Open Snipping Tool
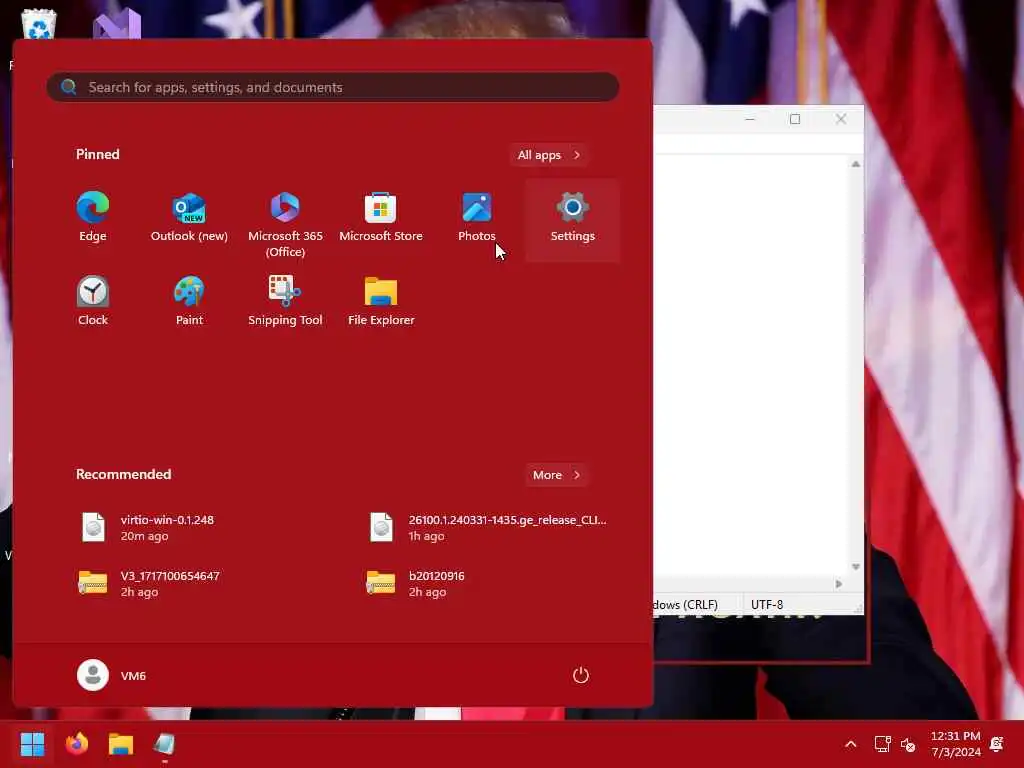 click(x=285, y=300)
